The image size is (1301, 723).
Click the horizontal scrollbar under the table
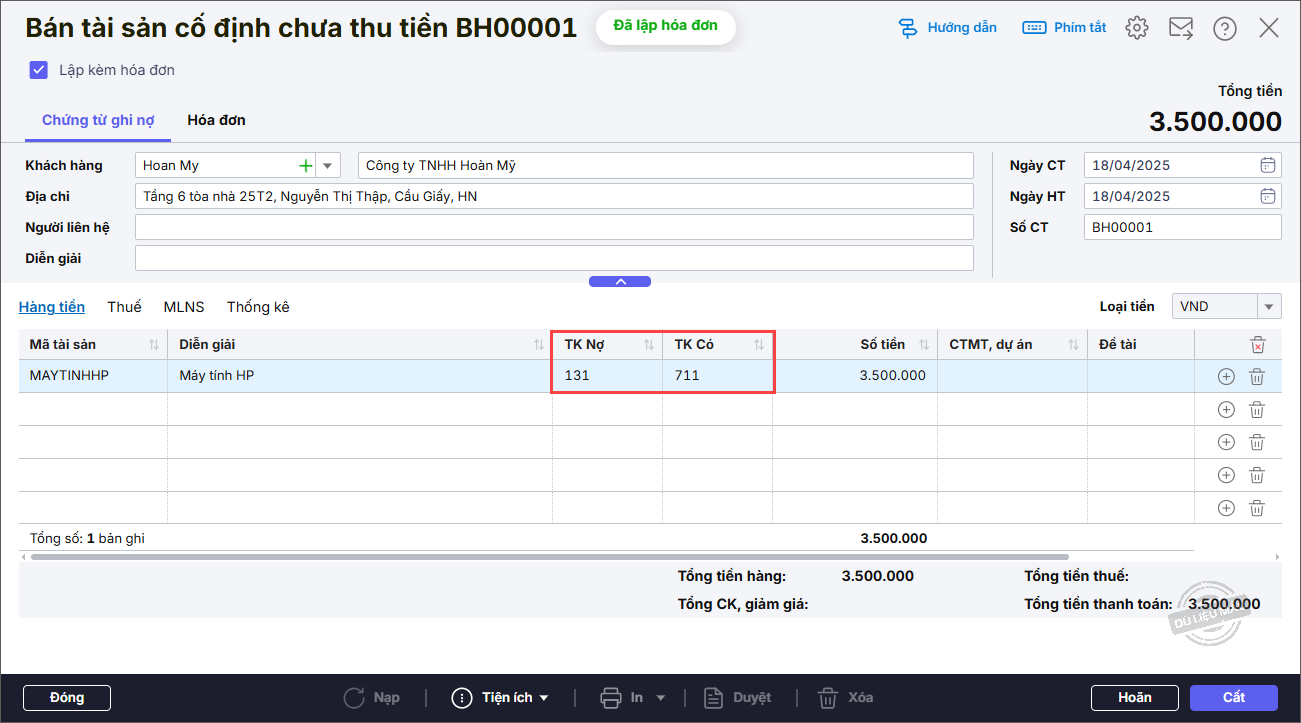coord(550,557)
